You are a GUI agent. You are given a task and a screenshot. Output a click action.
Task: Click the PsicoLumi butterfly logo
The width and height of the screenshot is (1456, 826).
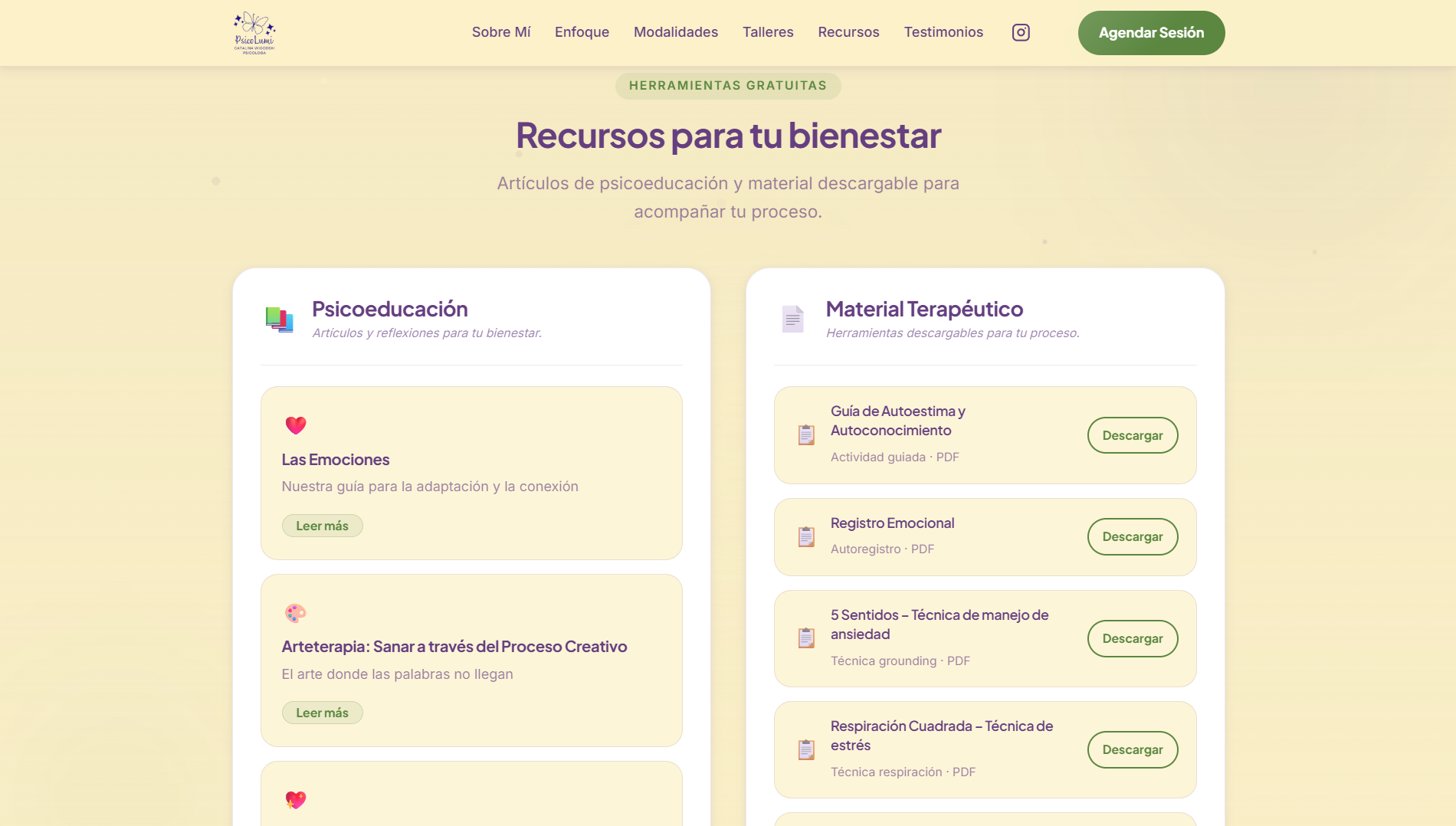tap(254, 33)
